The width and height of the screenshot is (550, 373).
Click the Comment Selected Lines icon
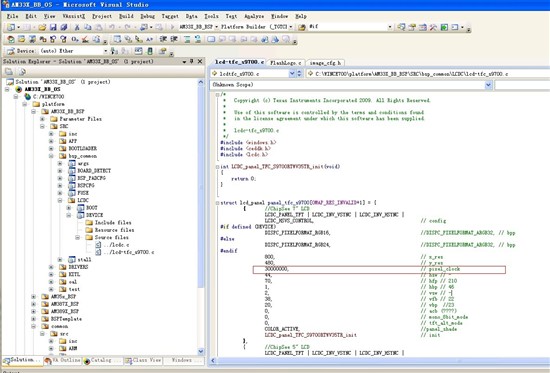[187, 39]
